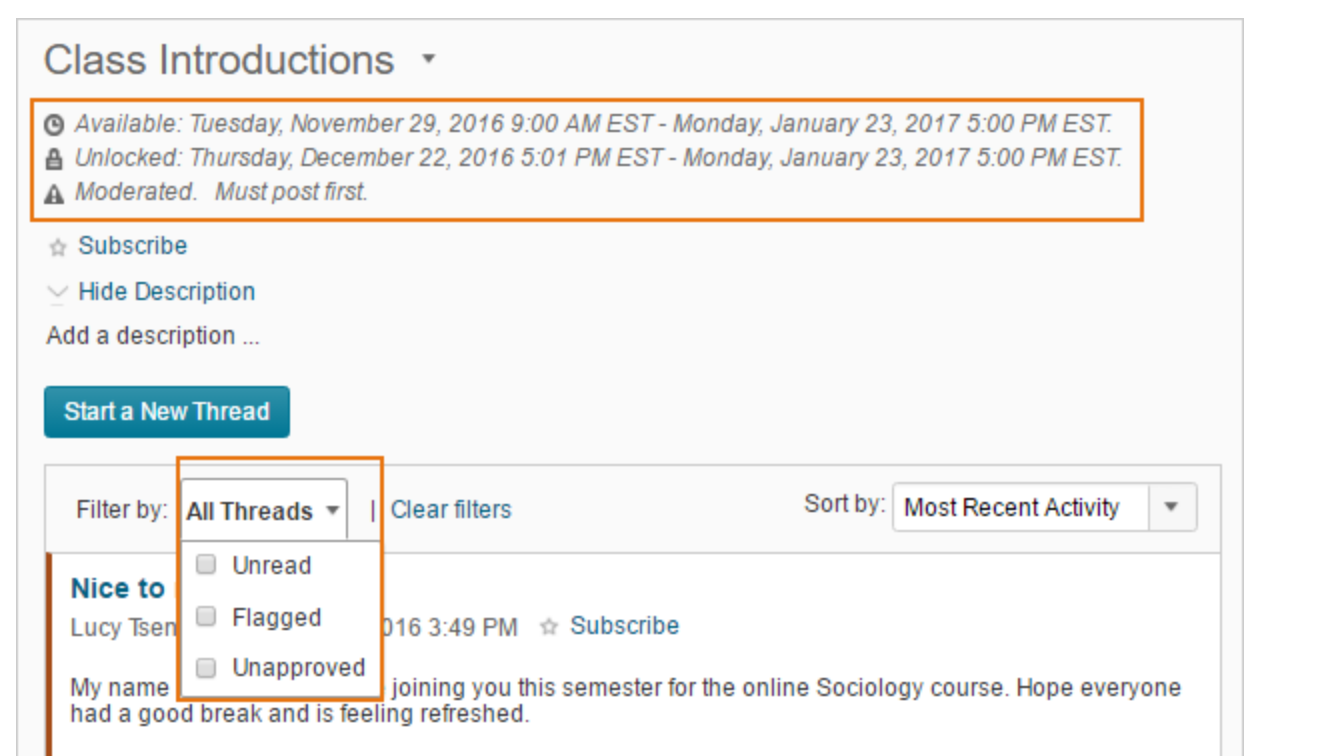Click the clock icon beside Available dates
The height and width of the screenshot is (756, 1330).
tap(55, 125)
